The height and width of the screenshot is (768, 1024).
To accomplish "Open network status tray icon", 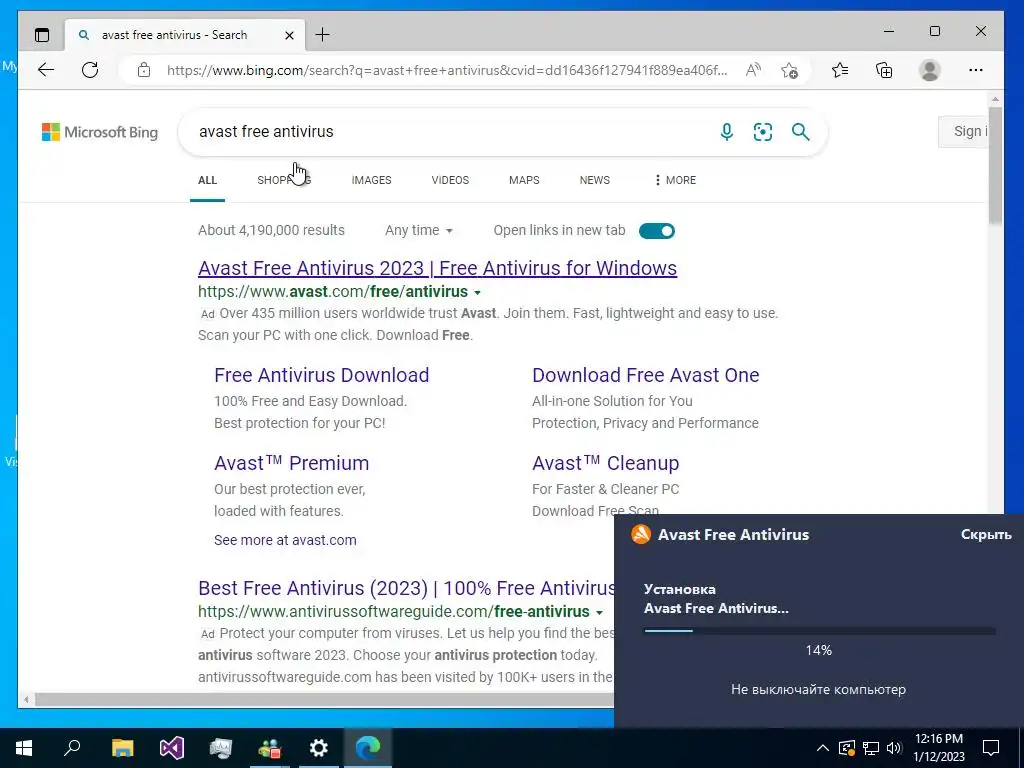I will point(871,748).
